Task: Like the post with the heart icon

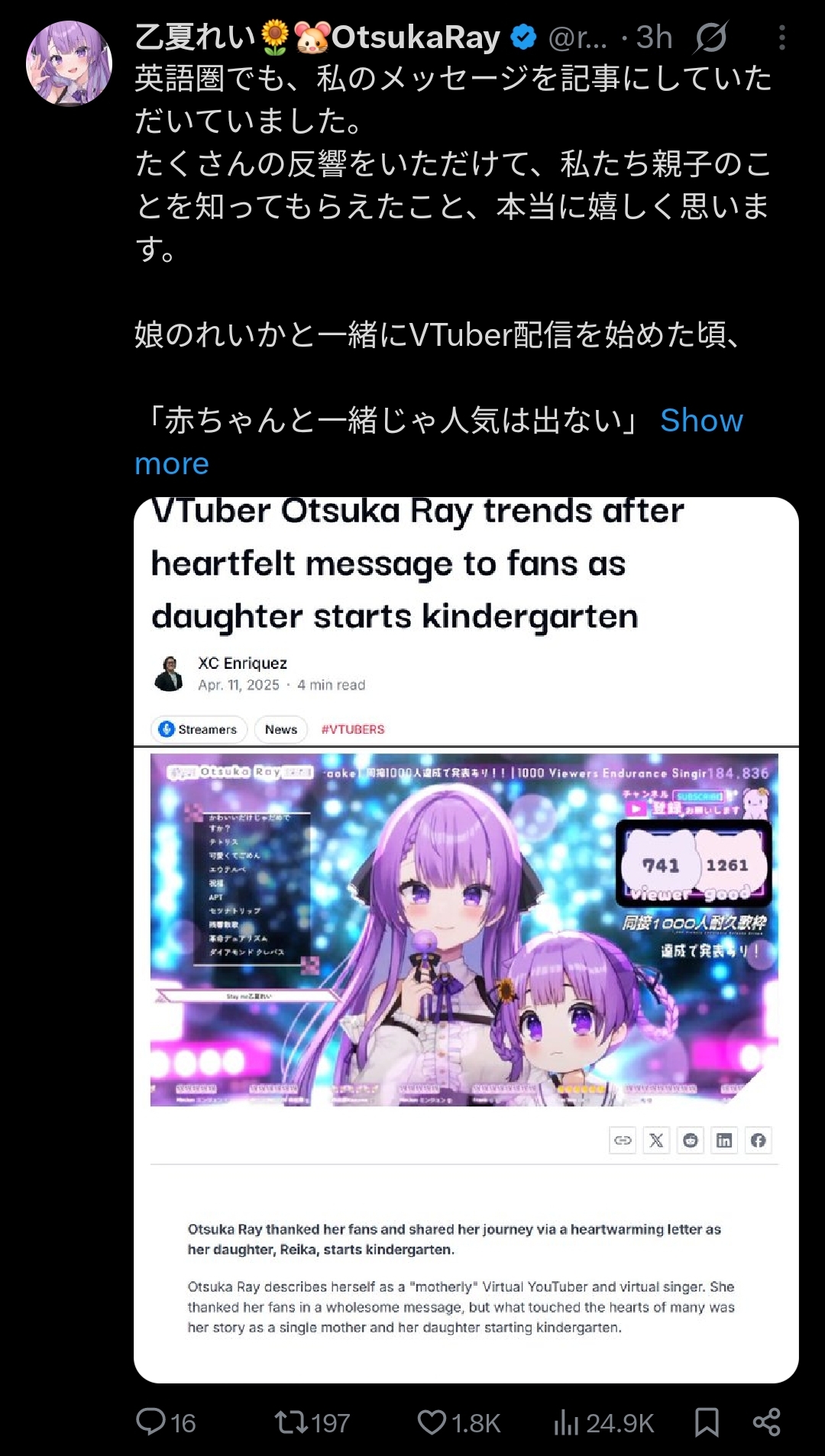Action: tap(432, 1422)
